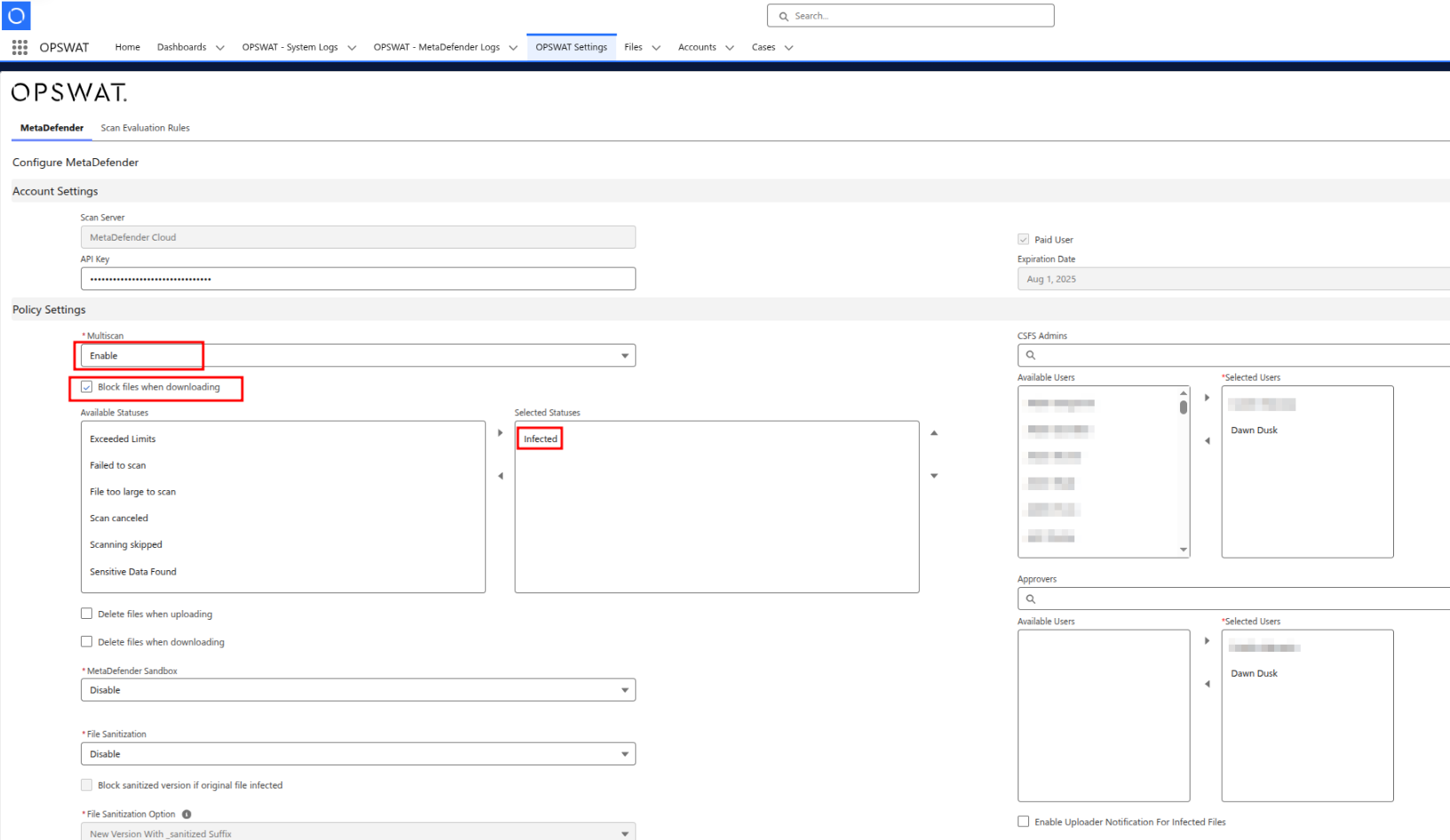Click the Approvers search field
1450x840 pixels.
(x=1234, y=599)
